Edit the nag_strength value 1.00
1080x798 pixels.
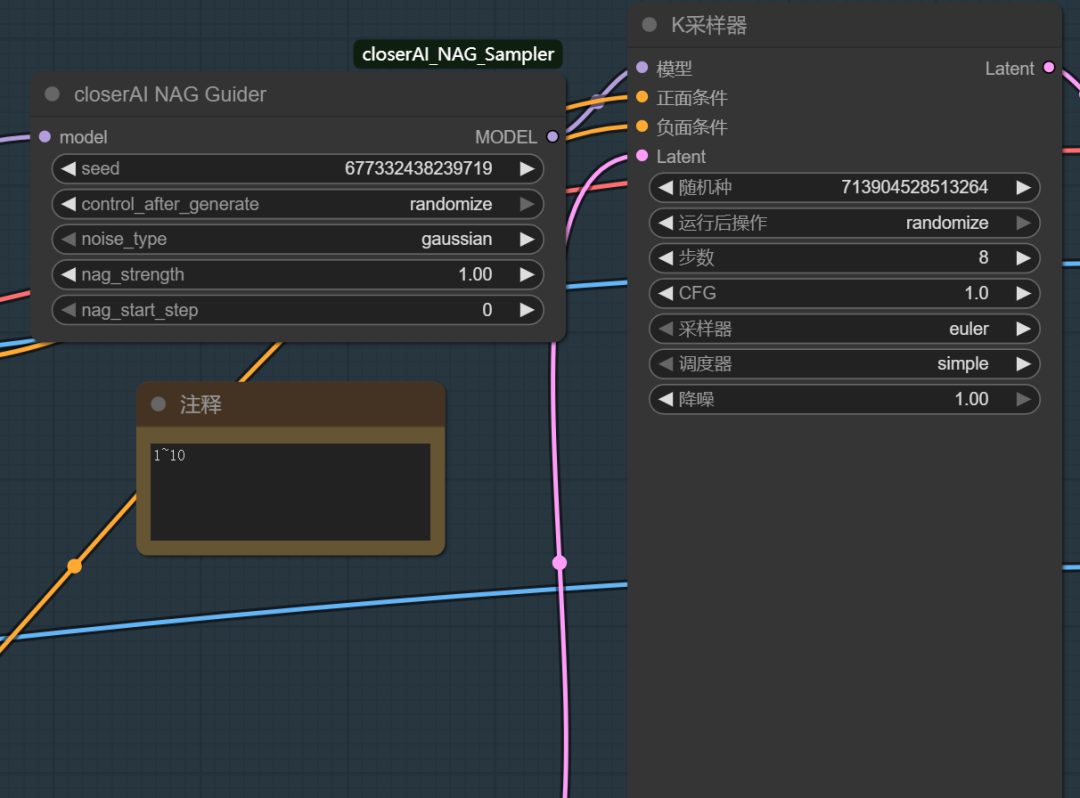click(475, 275)
